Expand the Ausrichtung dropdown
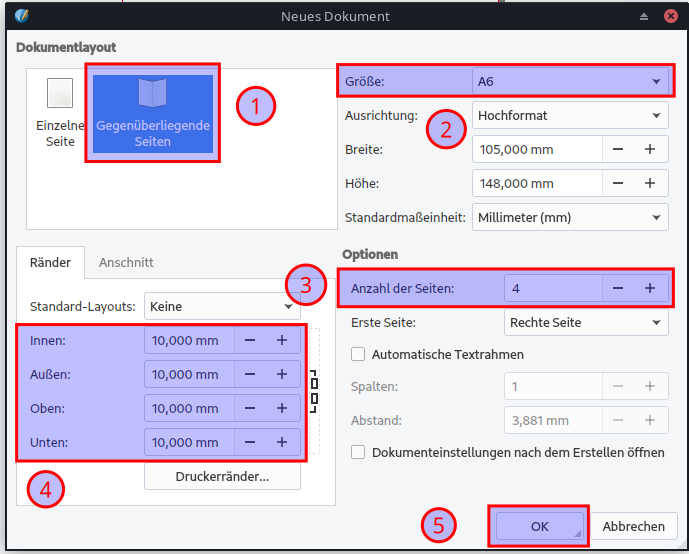 569,115
